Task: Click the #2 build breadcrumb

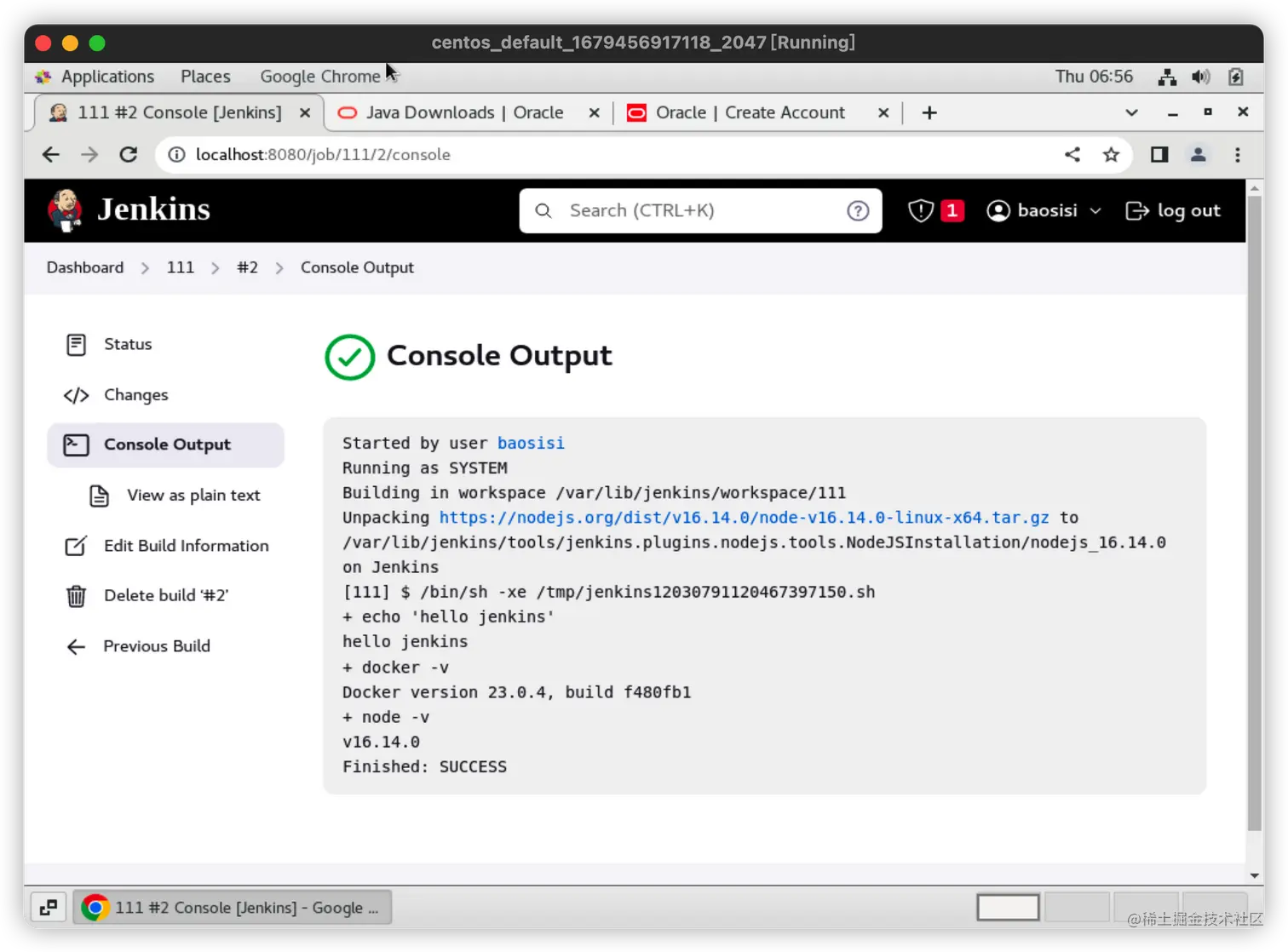Action: 247,267
